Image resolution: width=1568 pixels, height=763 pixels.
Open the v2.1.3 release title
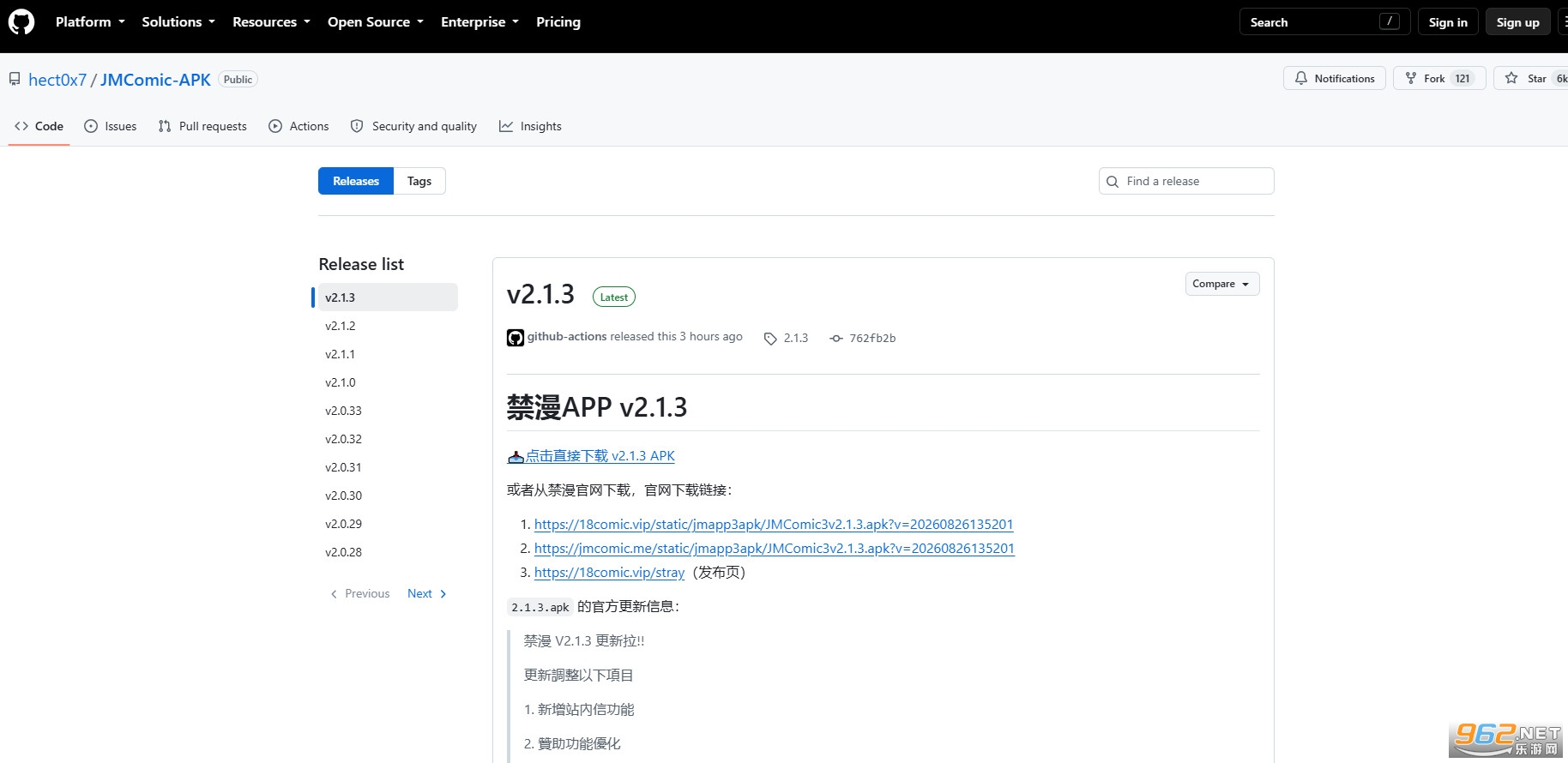click(540, 295)
